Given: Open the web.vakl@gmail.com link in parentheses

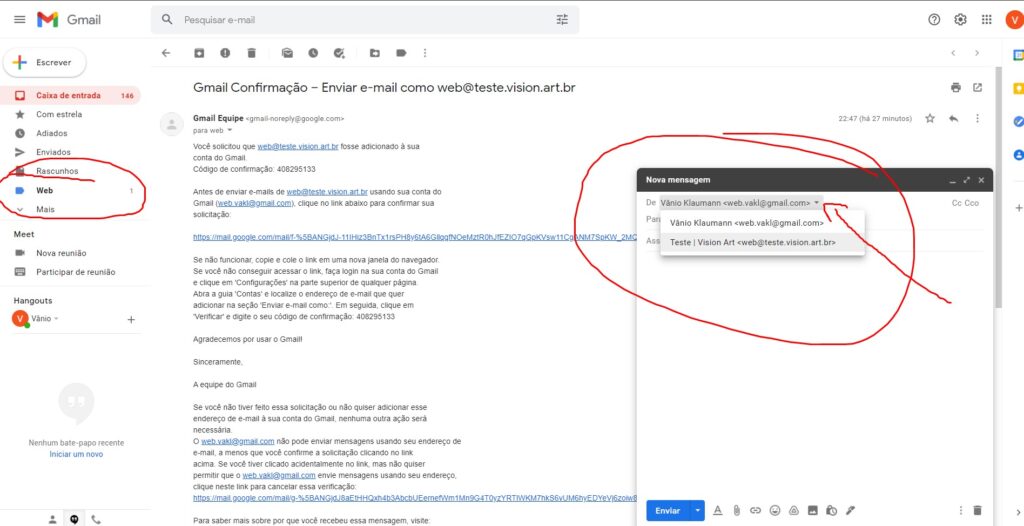Looking at the screenshot, I should pyautogui.click(x=254, y=203).
